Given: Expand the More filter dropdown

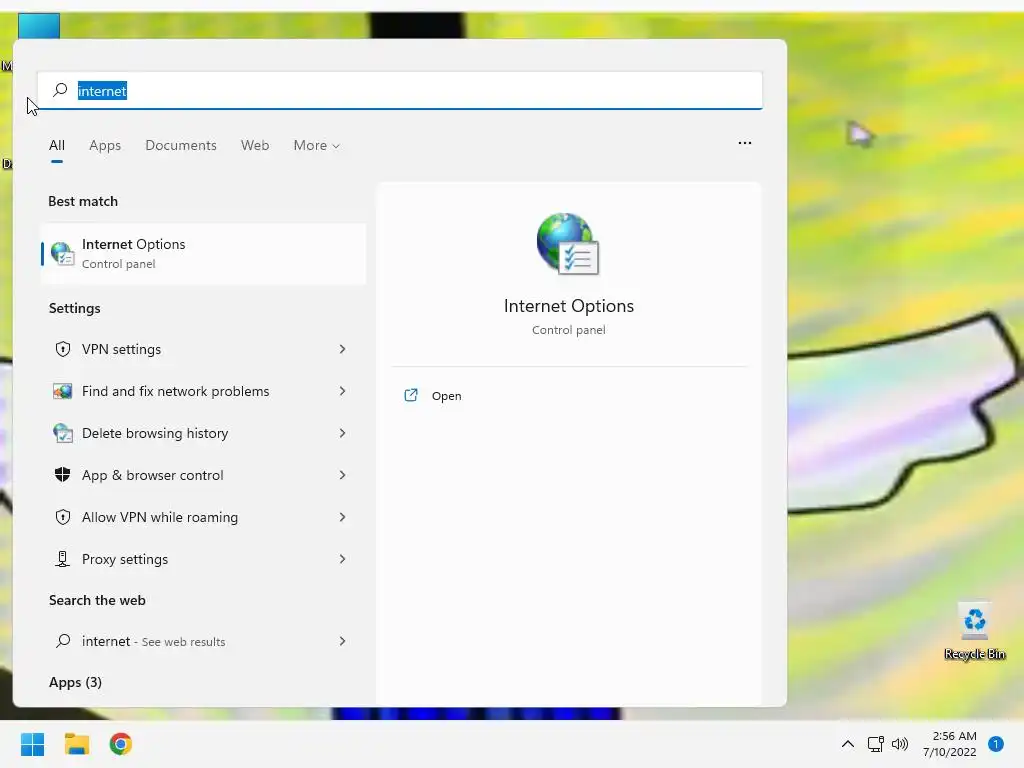Looking at the screenshot, I should tap(317, 145).
